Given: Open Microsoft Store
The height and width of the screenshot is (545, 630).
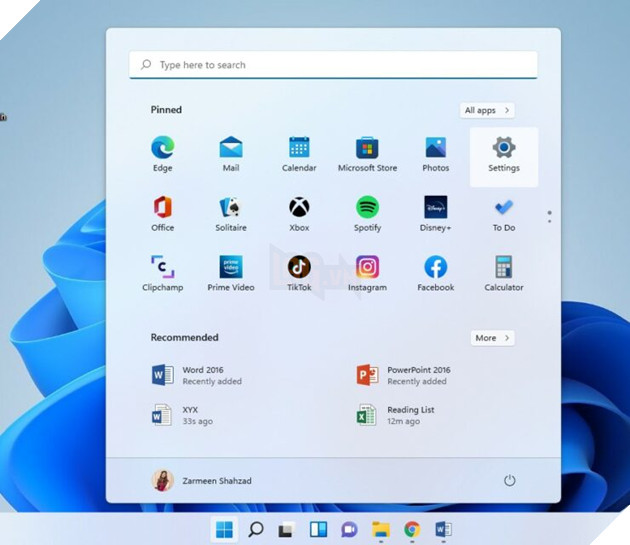Looking at the screenshot, I should (367, 154).
